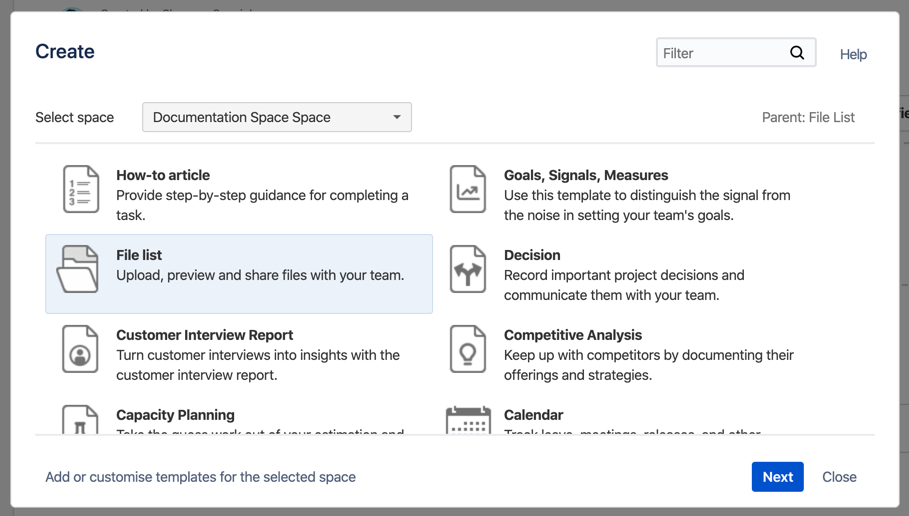Viewport: 909px width, 516px height.
Task: Click the Decision forked-arrows icon
Action: tap(468, 269)
